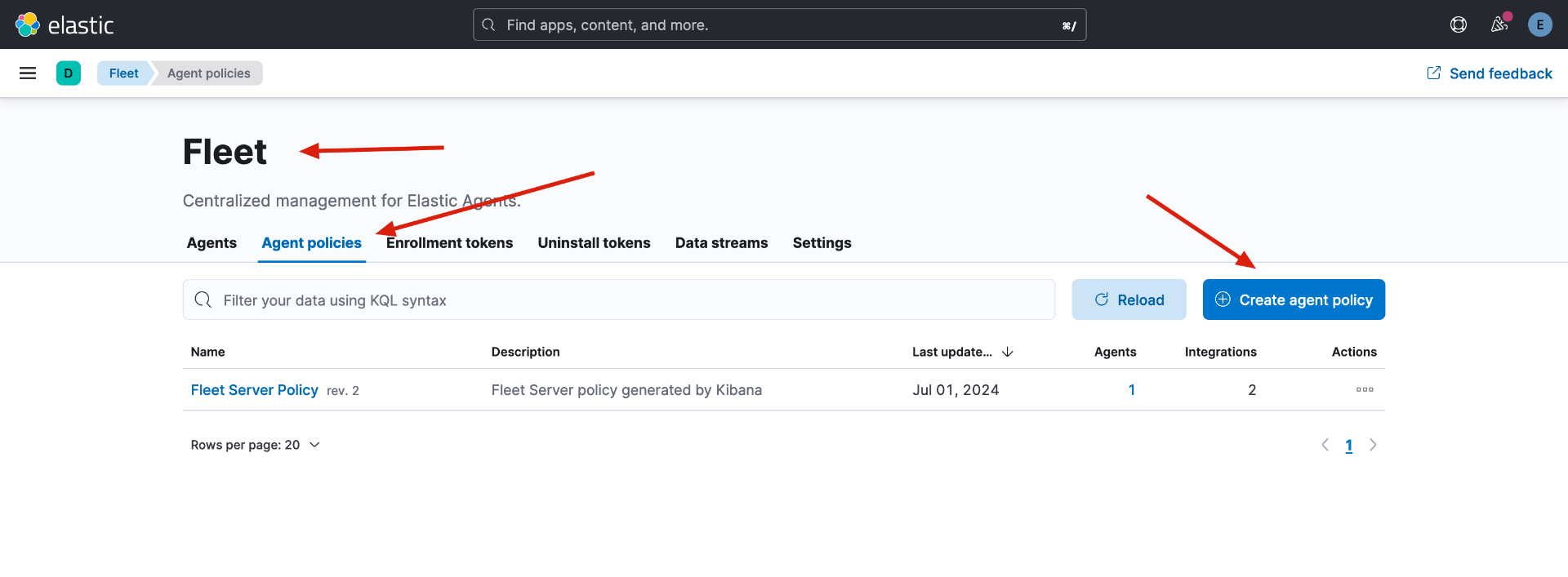Select the Agent policies tab

(311, 243)
